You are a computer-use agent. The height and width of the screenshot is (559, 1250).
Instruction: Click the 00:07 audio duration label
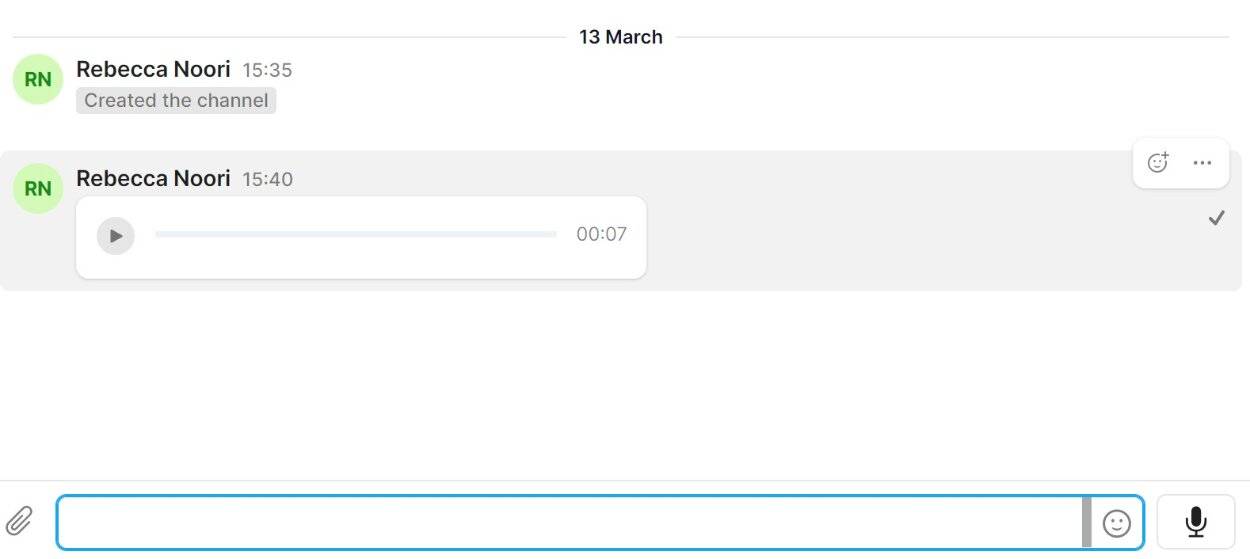pos(601,235)
